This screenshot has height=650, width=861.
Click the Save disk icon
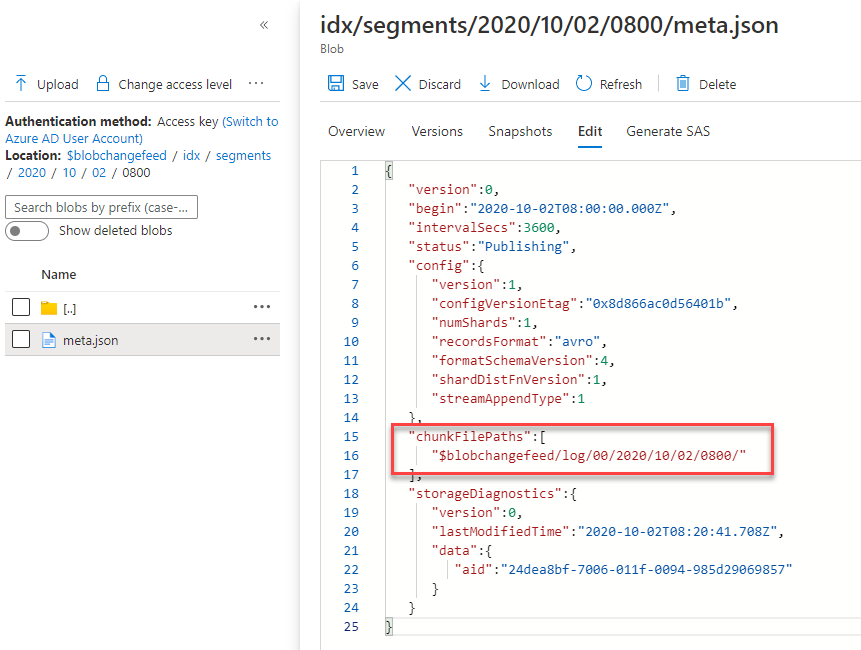point(336,84)
